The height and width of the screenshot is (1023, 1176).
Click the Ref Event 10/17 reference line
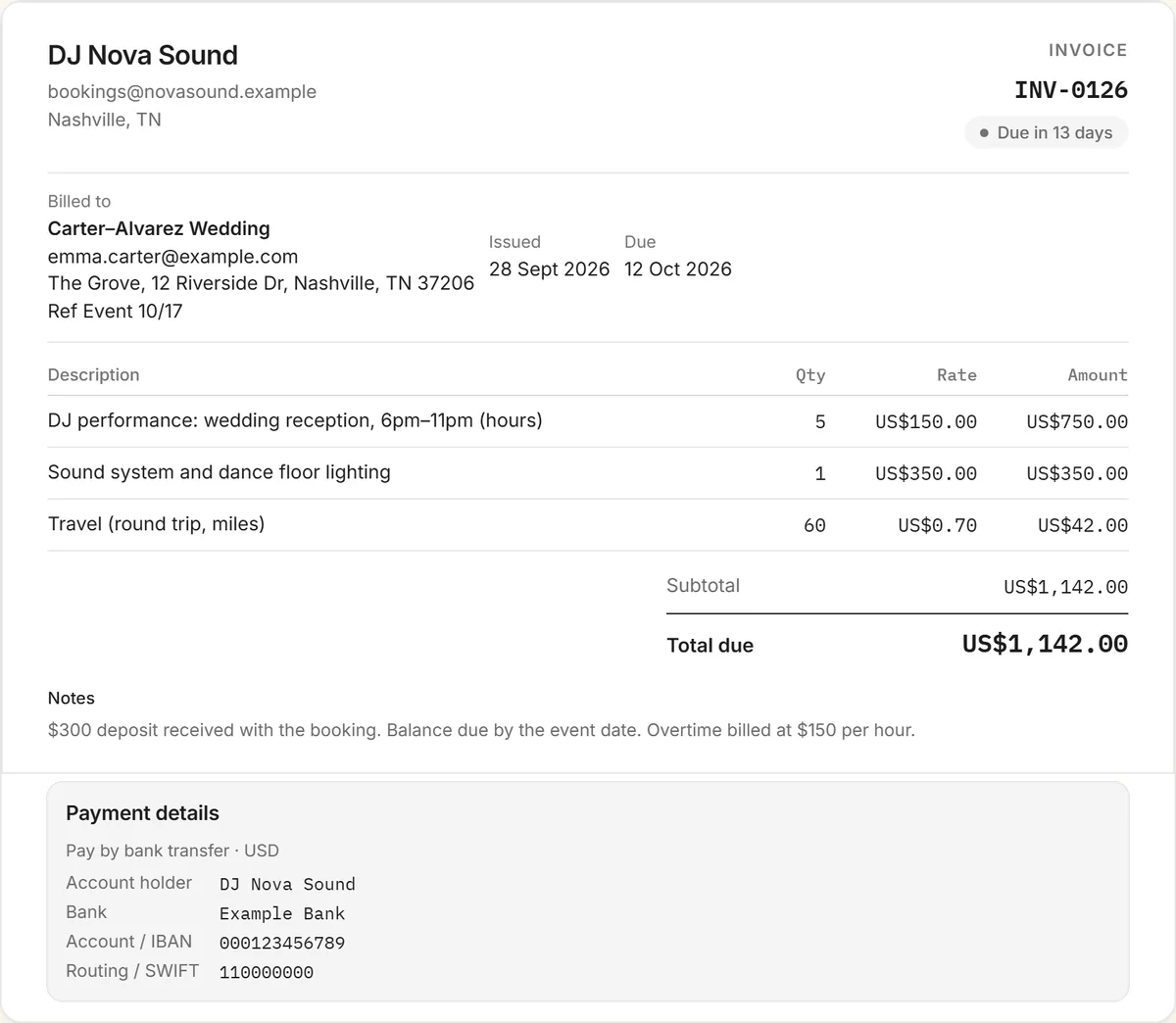pos(116,311)
